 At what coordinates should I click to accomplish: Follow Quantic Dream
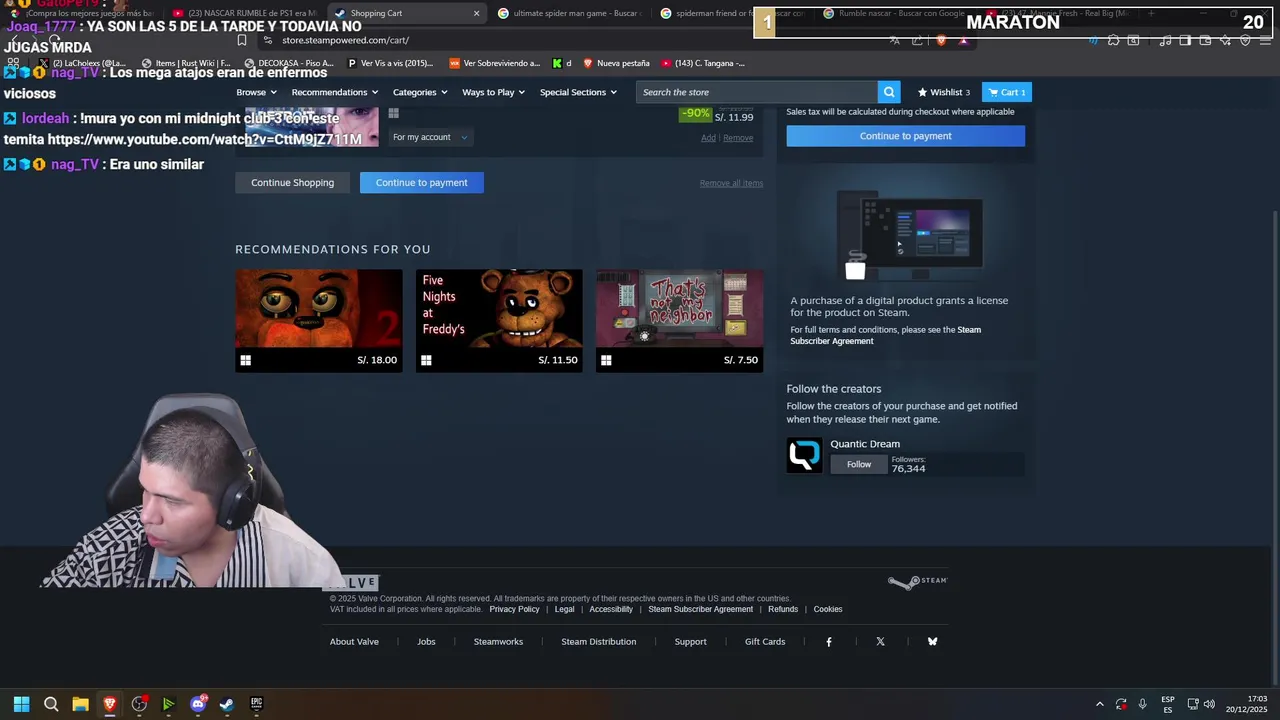pyautogui.click(x=859, y=464)
